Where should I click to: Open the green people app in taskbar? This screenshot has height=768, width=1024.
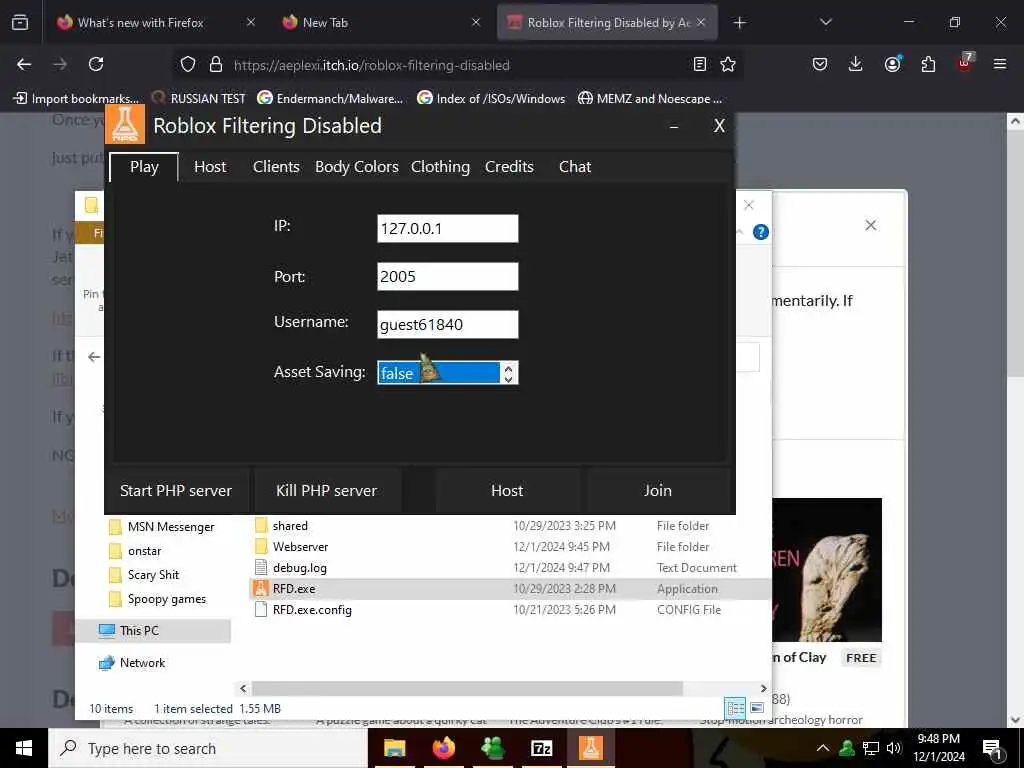pos(492,748)
